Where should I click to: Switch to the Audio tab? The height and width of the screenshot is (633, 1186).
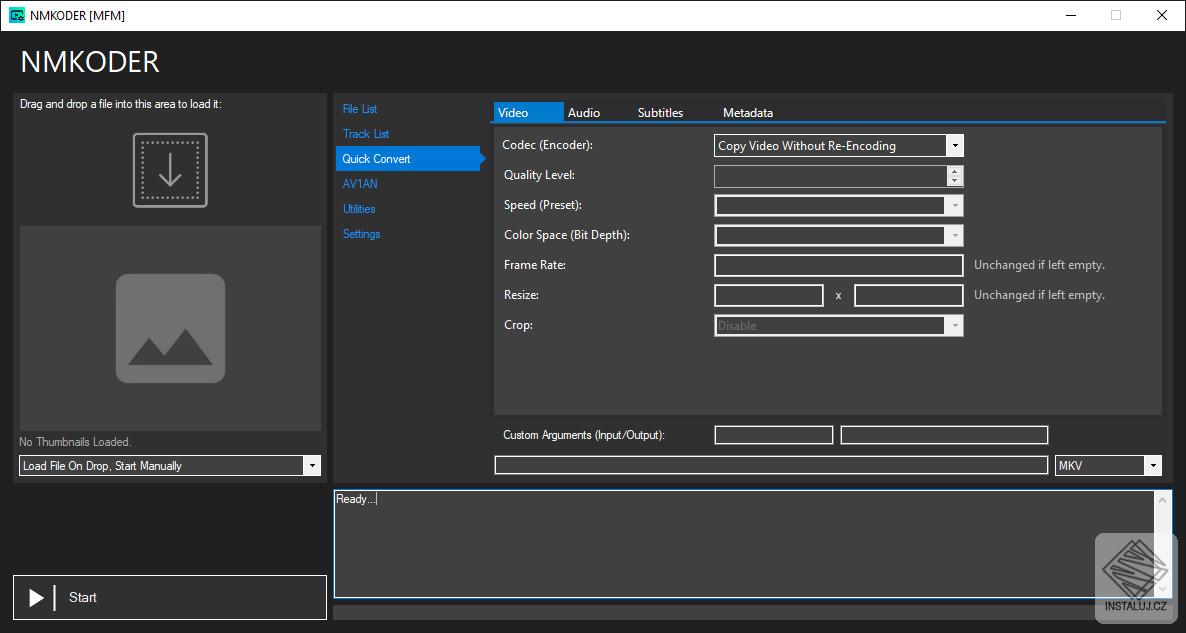(x=584, y=113)
